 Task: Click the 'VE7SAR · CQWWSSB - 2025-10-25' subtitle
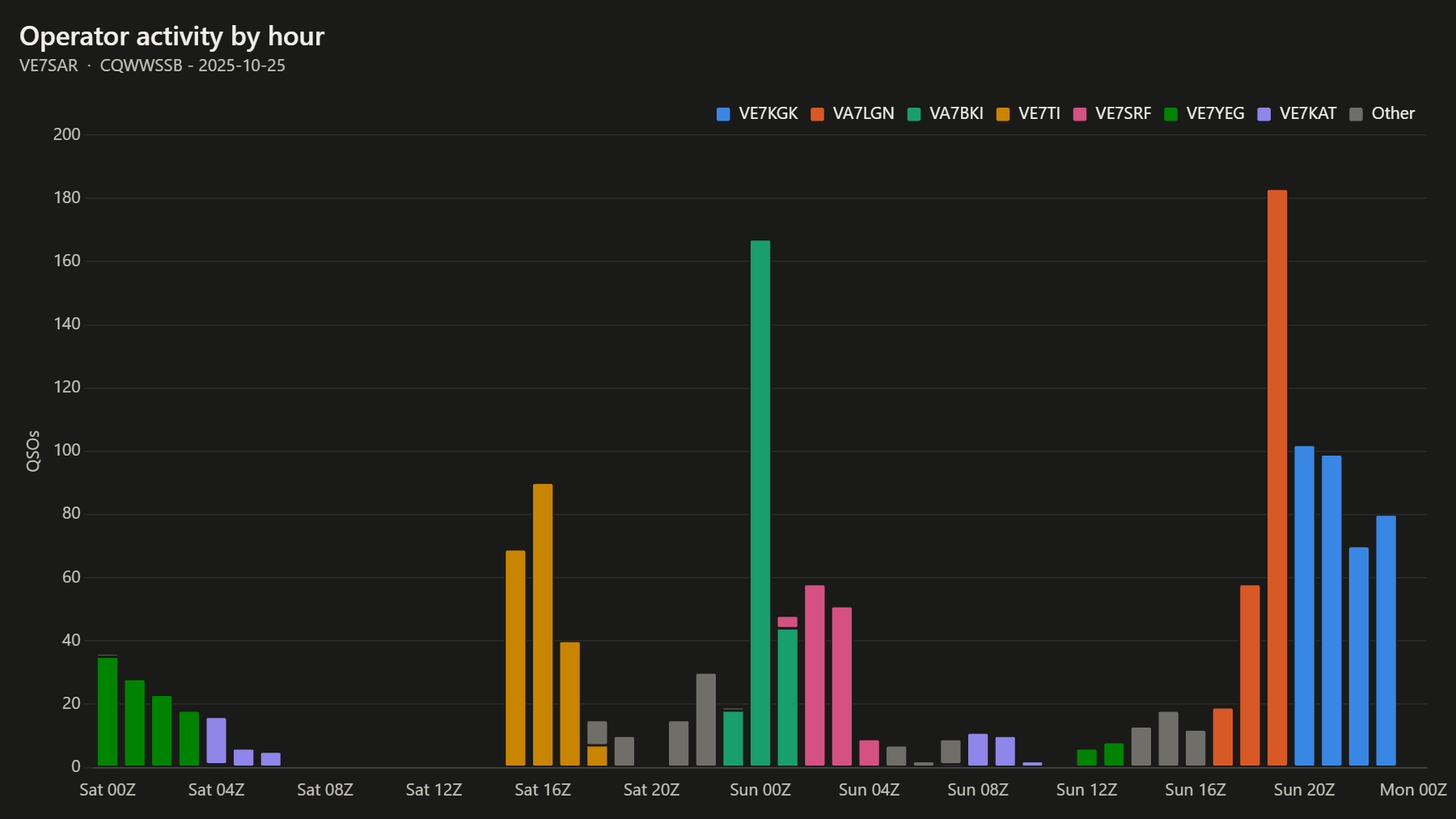pyautogui.click(x=152, y=66)
